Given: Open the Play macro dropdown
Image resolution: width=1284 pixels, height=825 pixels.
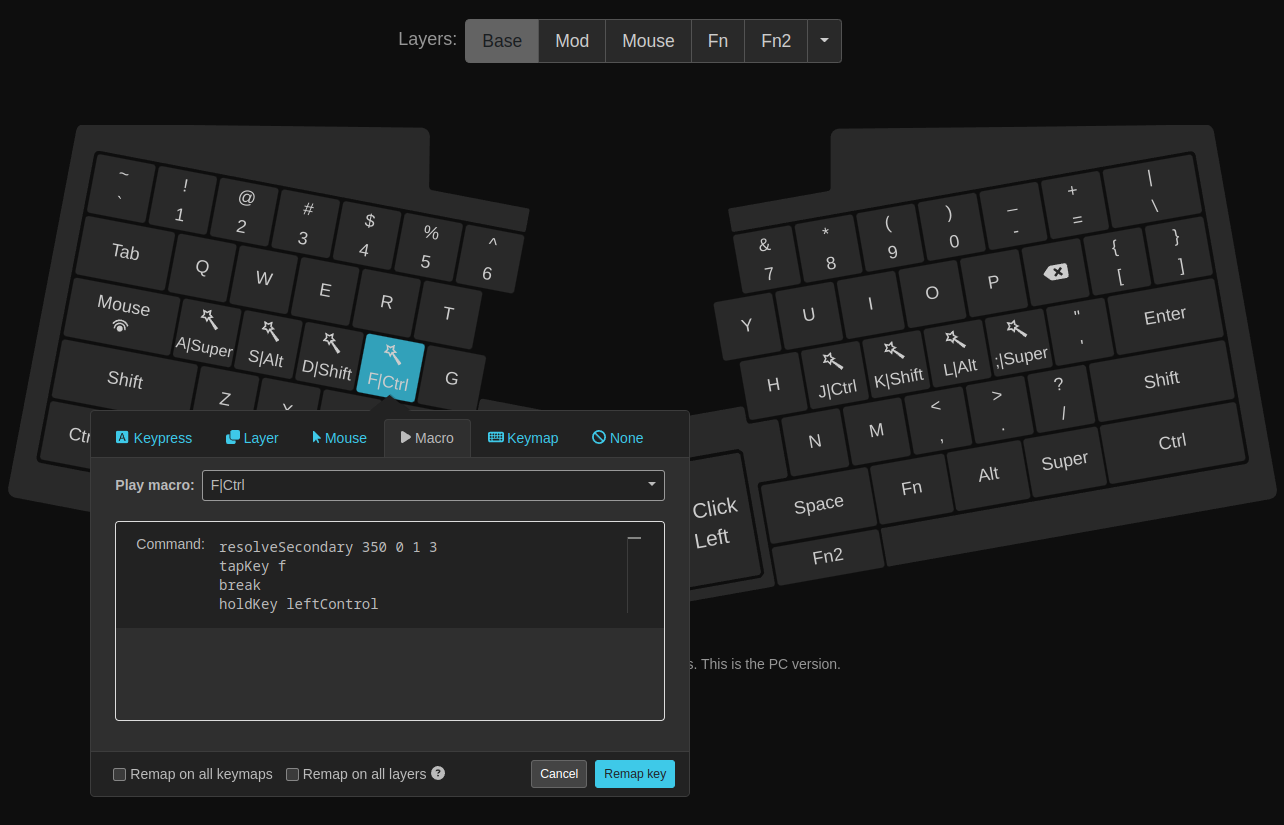Looking at the screenshot, I should [x=433, y=485].
